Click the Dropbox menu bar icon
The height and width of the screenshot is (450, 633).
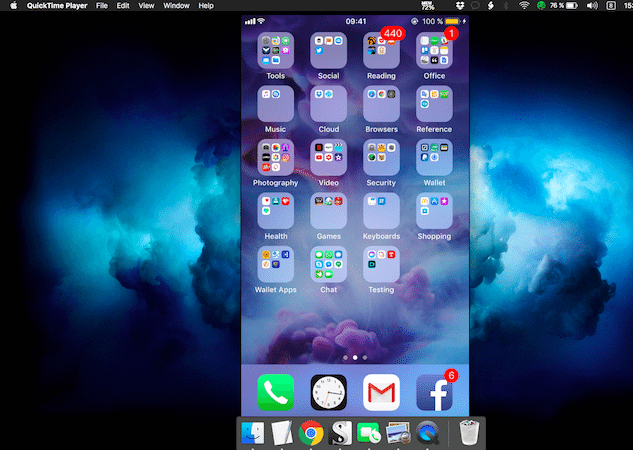tap(460, 6)
